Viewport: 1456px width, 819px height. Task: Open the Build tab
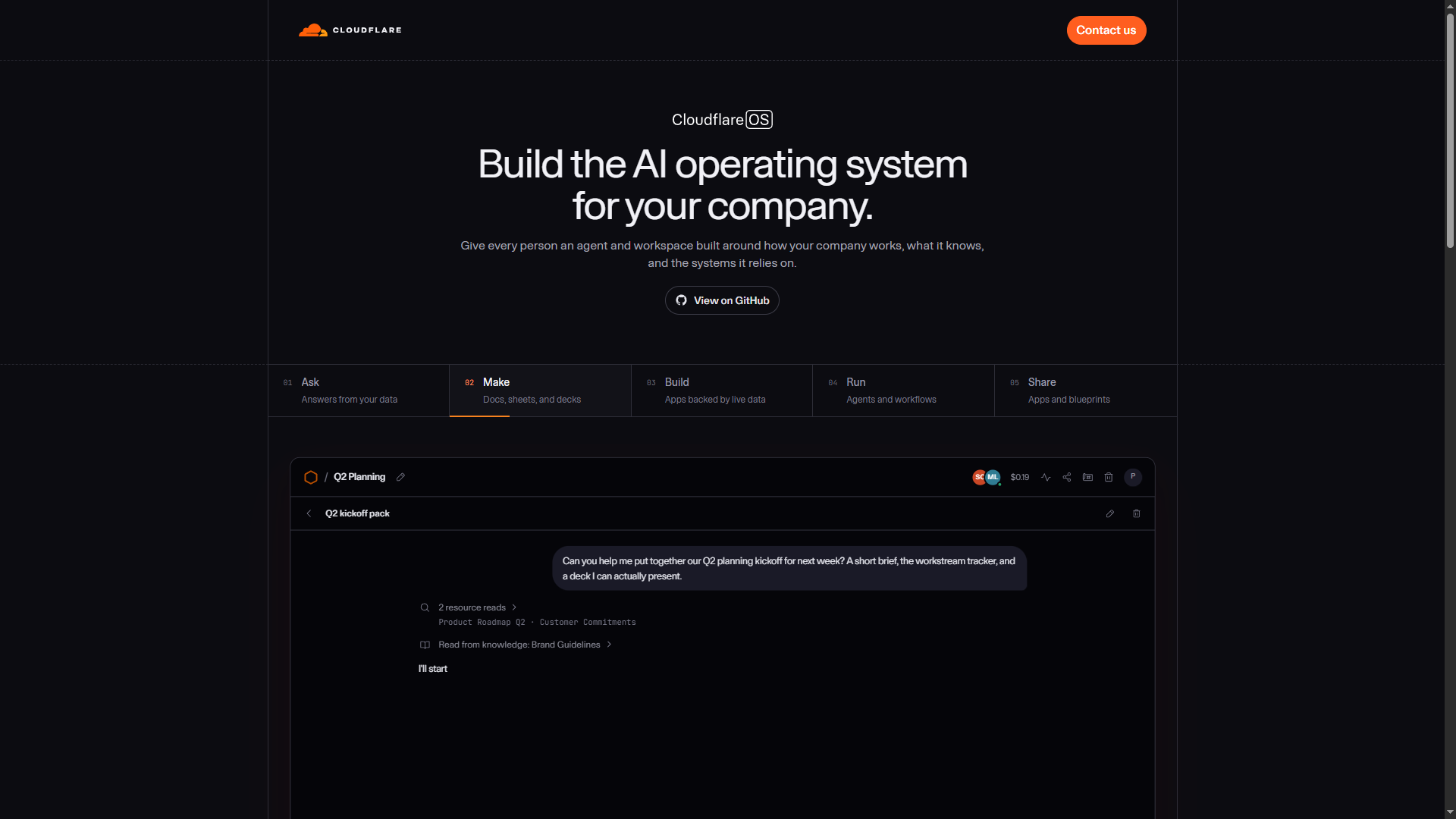(x=722, y=391)
